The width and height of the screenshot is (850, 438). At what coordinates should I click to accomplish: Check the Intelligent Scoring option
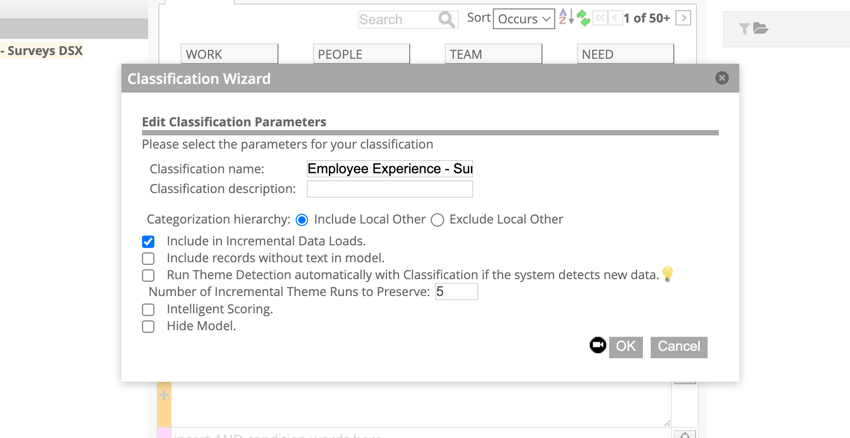coord(148,309)
